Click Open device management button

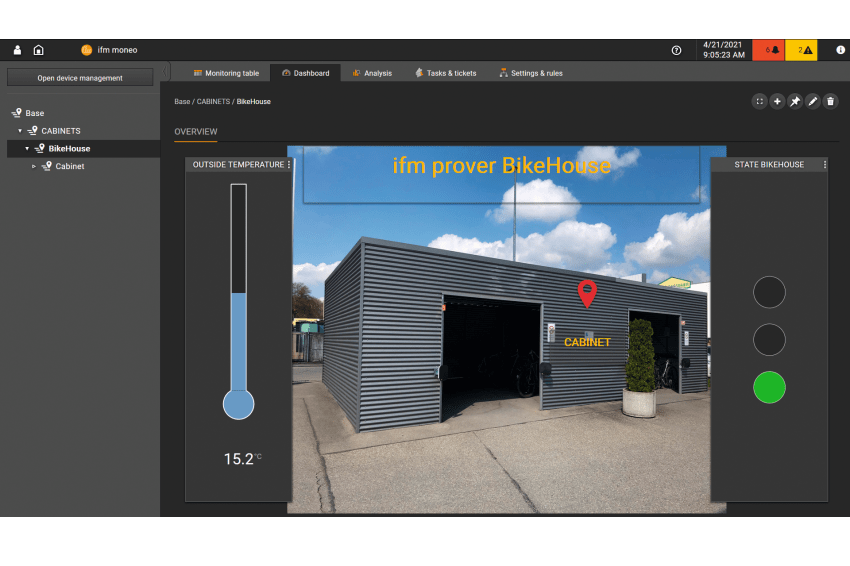point(80,78)
